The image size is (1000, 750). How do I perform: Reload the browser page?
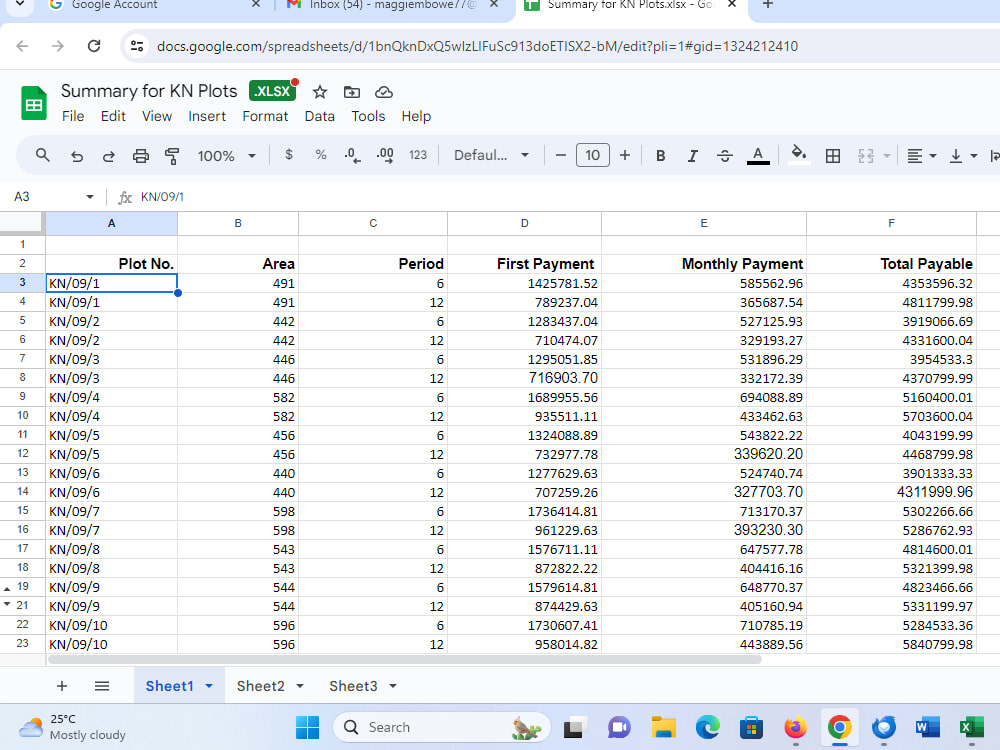[x=94, y=46]
